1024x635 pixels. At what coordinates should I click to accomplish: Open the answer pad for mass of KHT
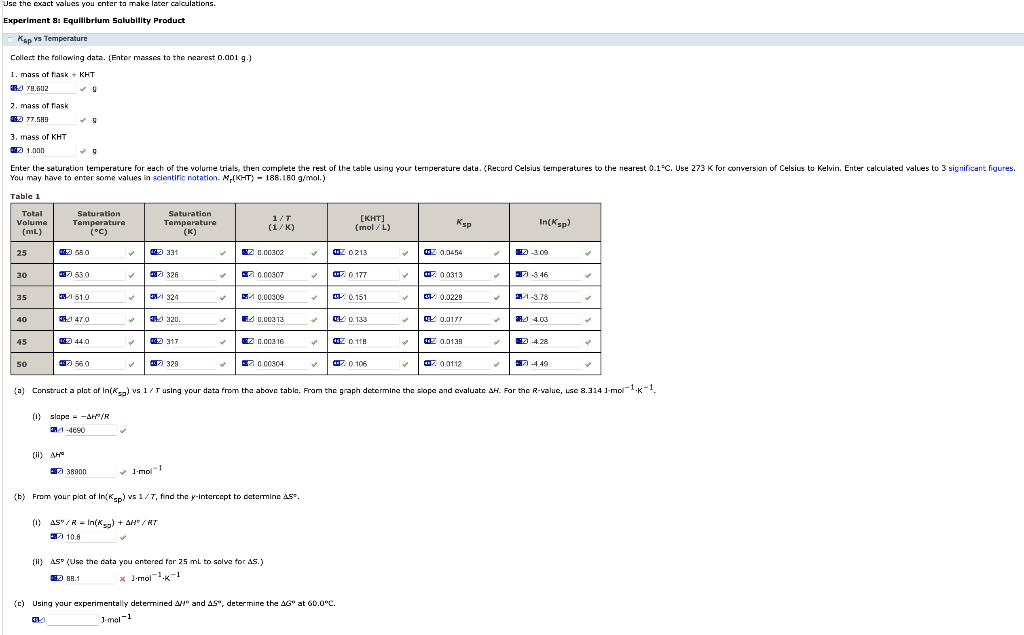coord(17,150)
